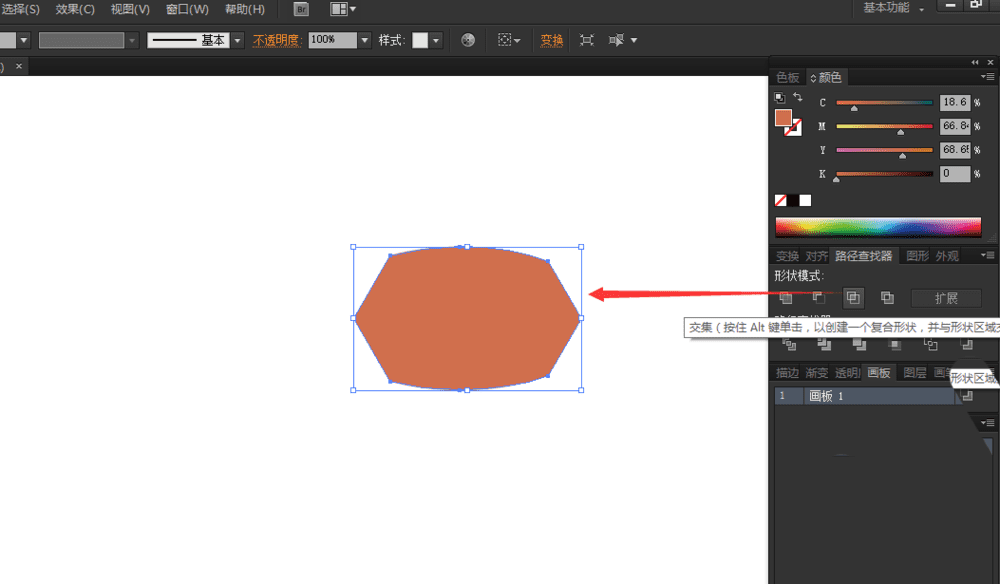Click the swap fill and stroke arrows
Screen dimensions: 1000x584
pyautogui.click(x=798, y=97)
